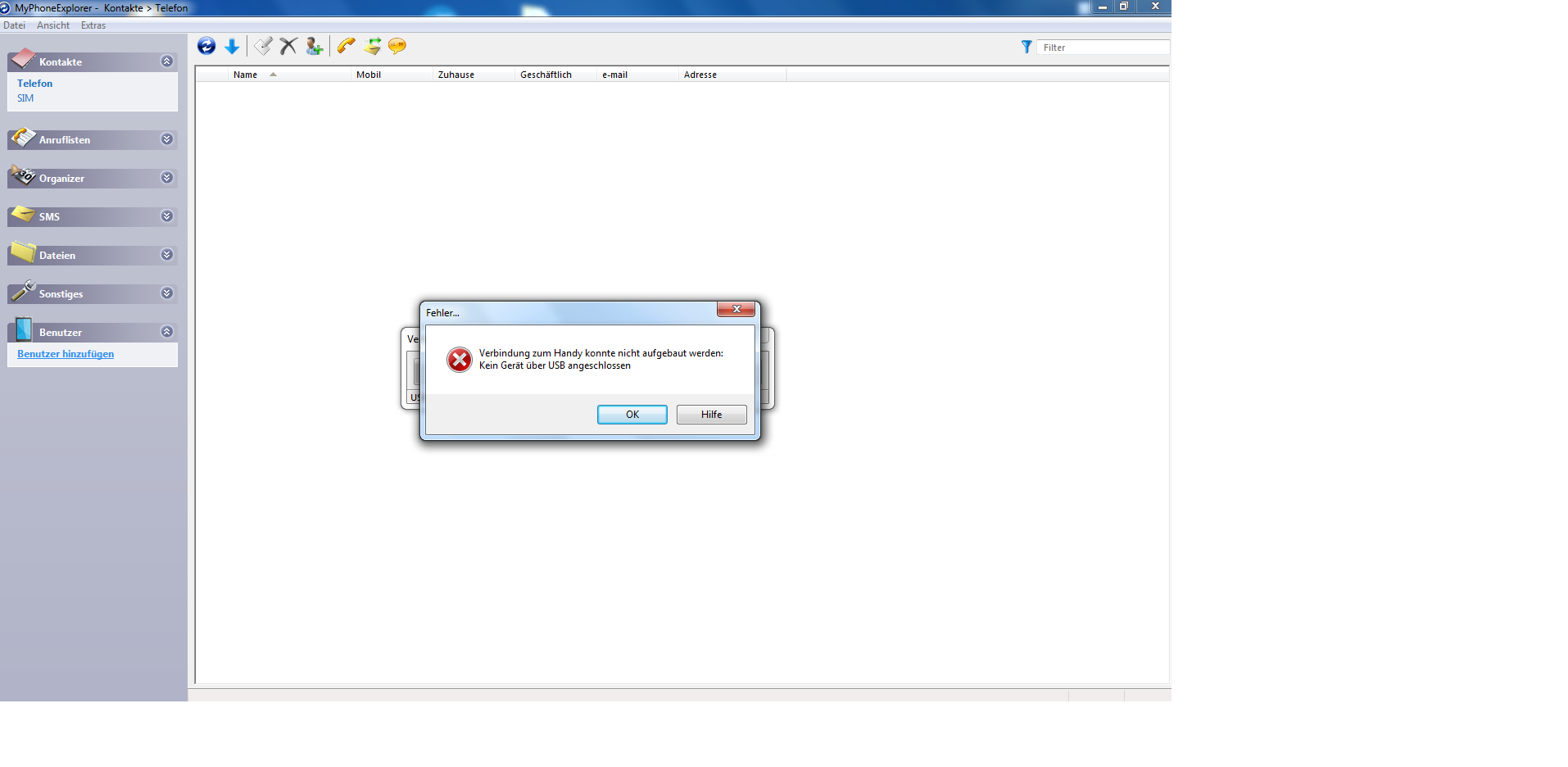Screen dimensions: 1568x767
Task: Click the Kontakte address book icon
Action: tap(23, 59)
